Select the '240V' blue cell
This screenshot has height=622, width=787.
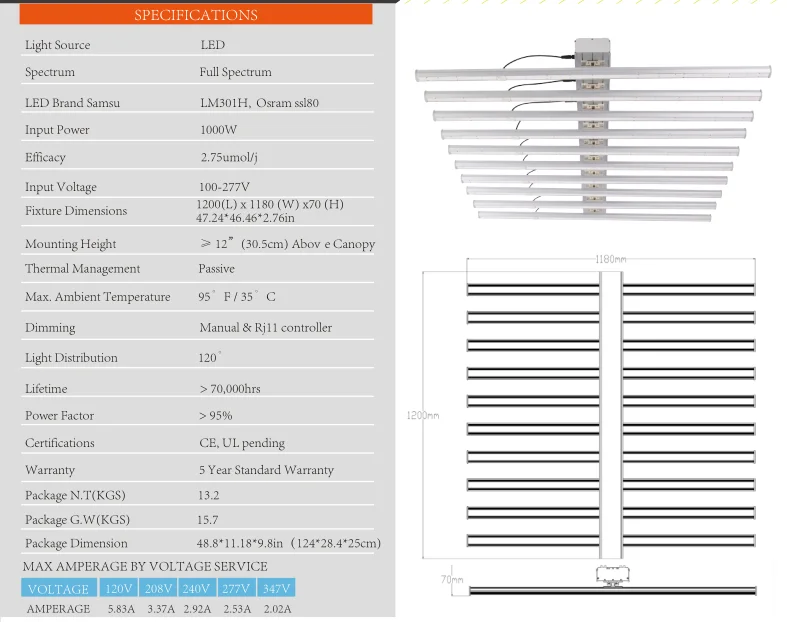click(x=196, y=588)
